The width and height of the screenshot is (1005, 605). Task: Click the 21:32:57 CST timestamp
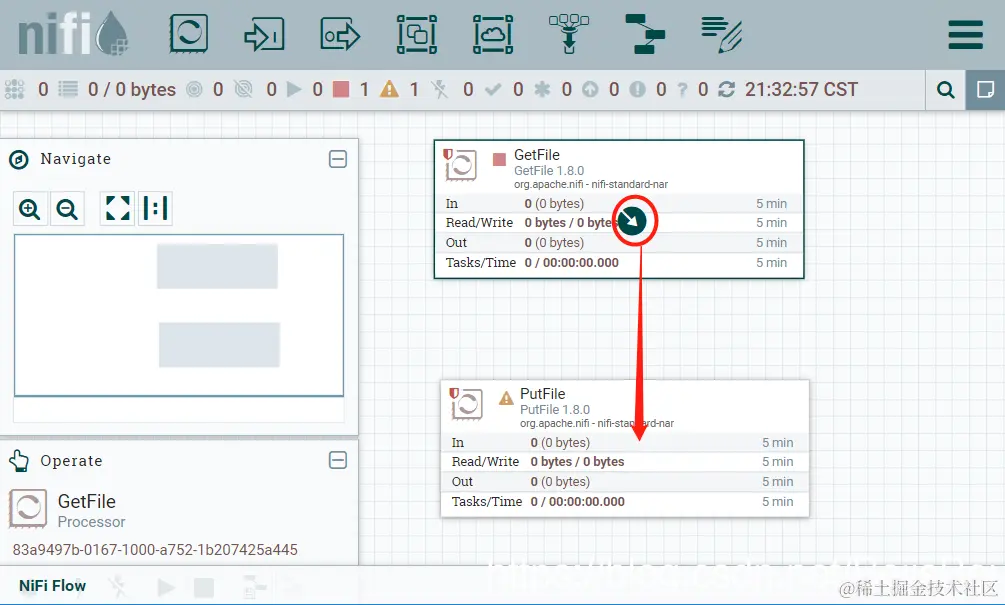[801, 89]
